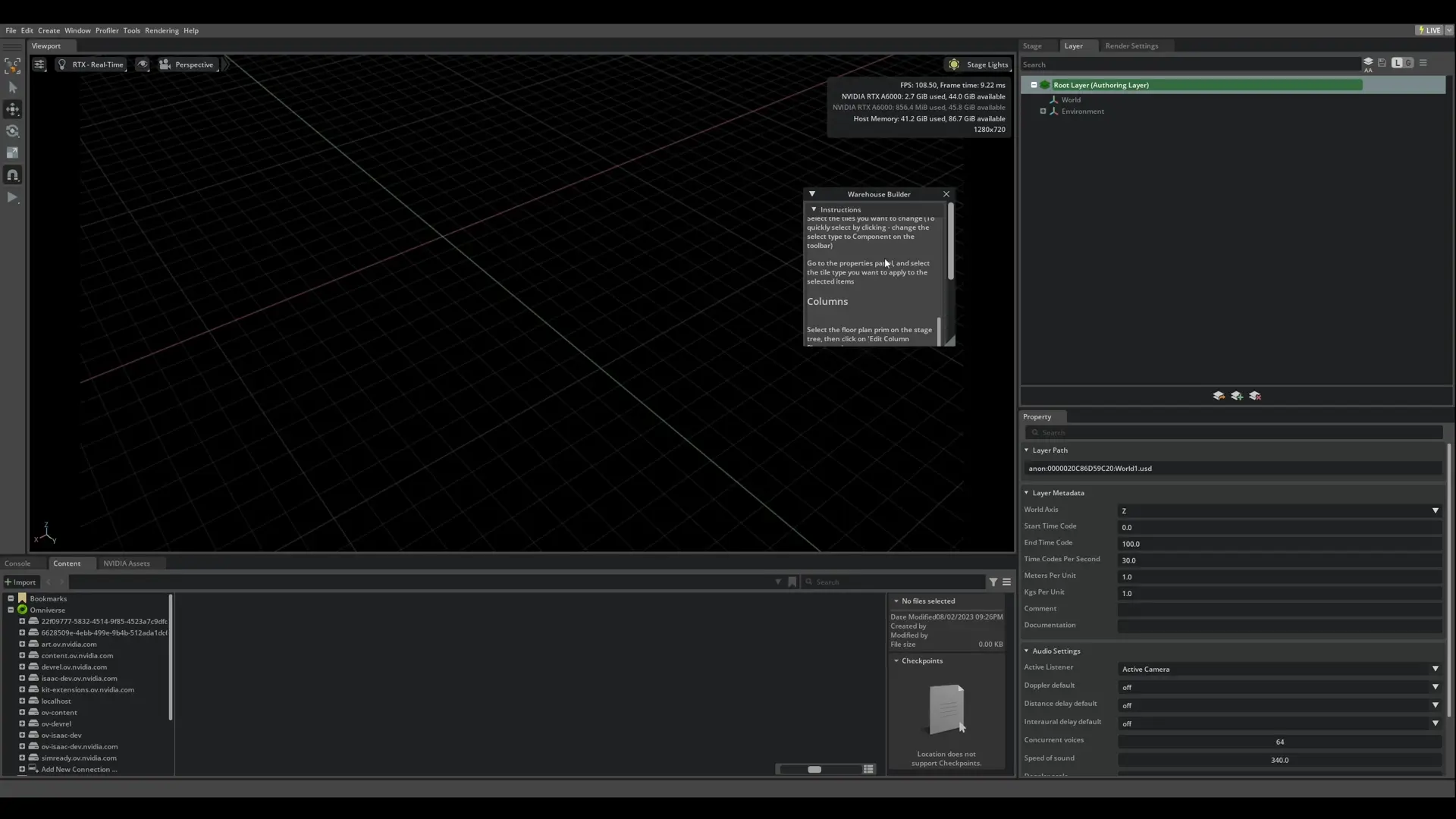
Task: Switch layer edit mode to G
Action: coord(1408,63)
